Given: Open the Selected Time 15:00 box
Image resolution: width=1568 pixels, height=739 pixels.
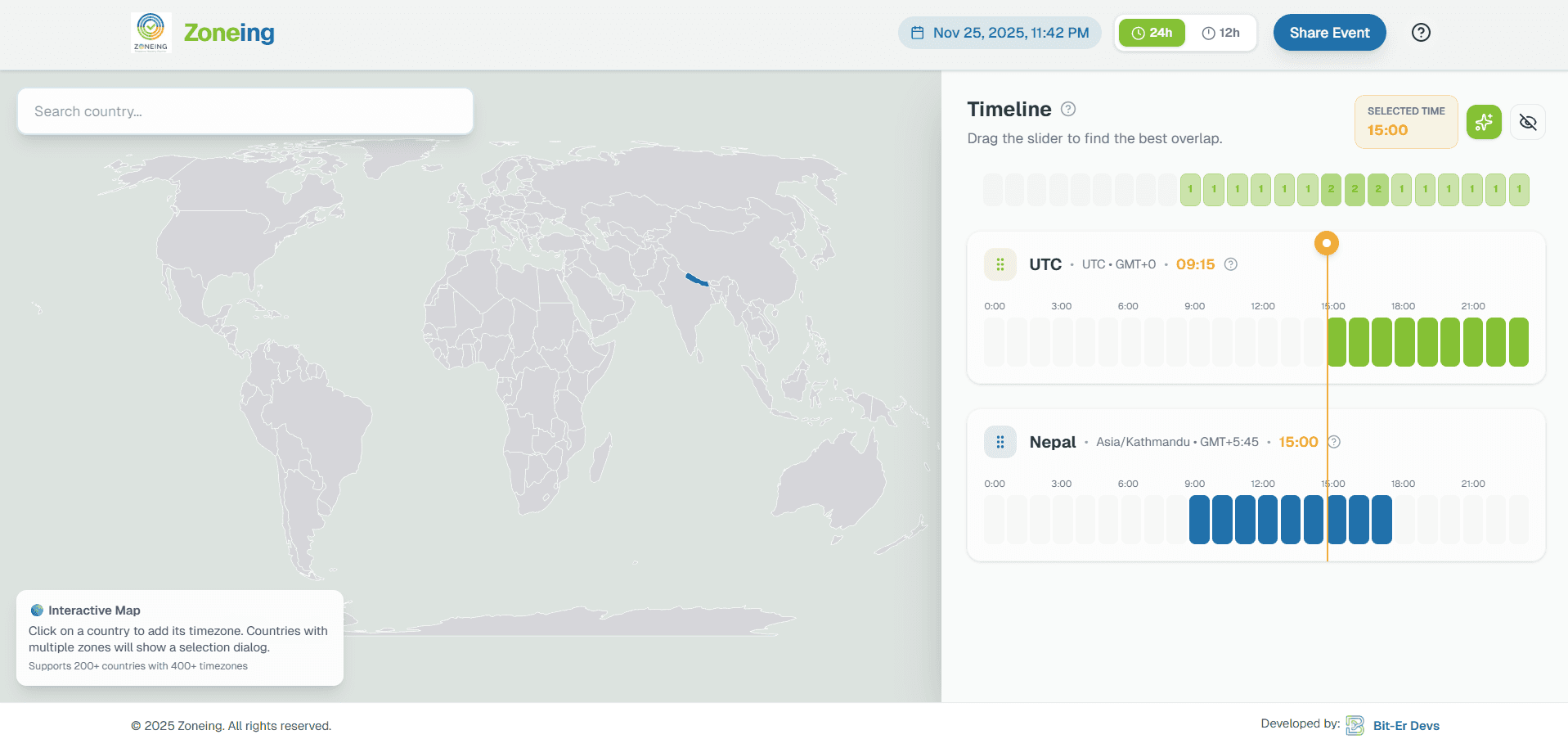Looking at the screenshot, I should [1405, 122].
